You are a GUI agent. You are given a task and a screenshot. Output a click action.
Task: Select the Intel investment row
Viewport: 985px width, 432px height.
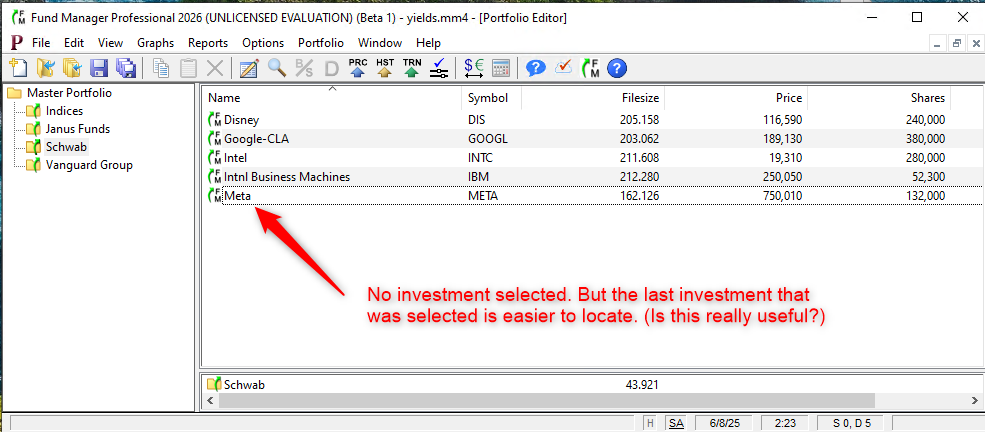(592, 158)
